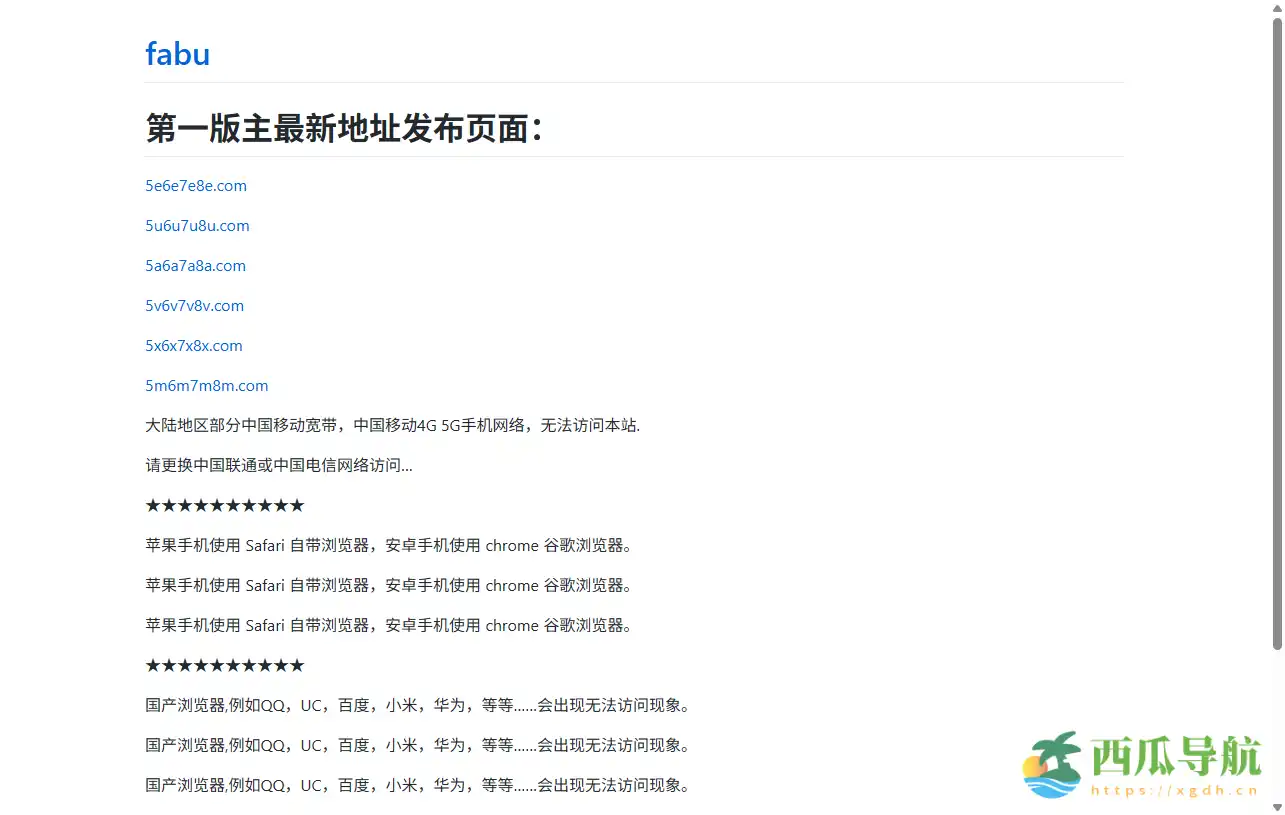The width and height of the screenshot is (1285, 815).
Task: Click the first Safari browser recommendation line
Action: tap(388, 546)
